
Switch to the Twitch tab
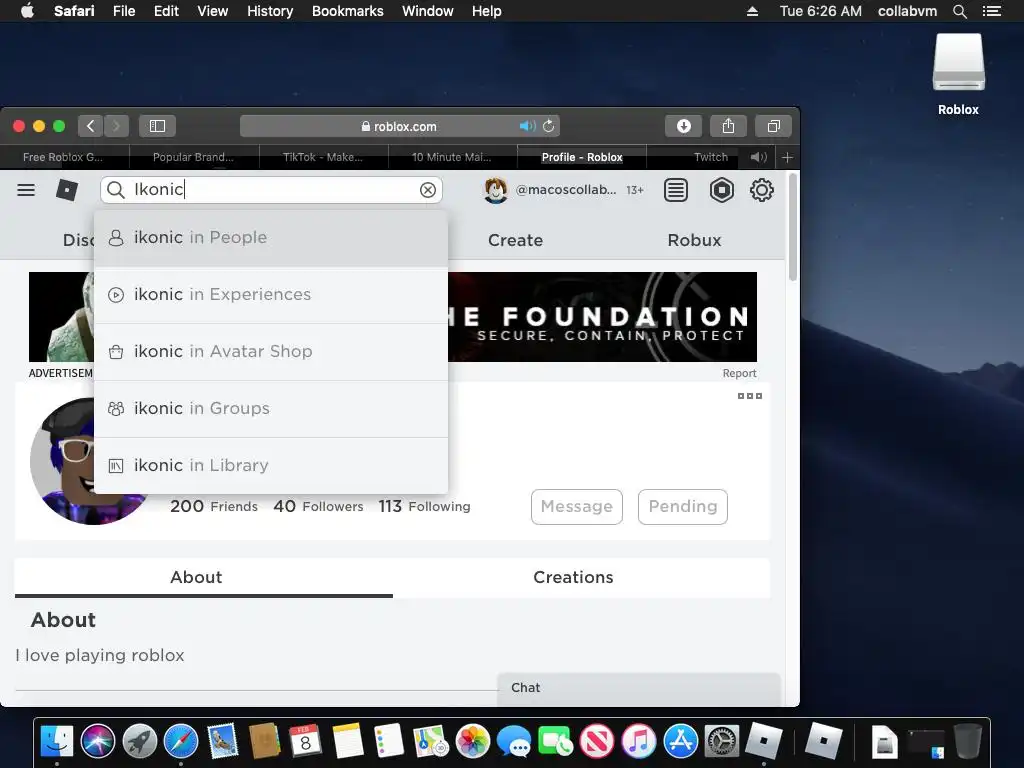(x=711, y=157)
